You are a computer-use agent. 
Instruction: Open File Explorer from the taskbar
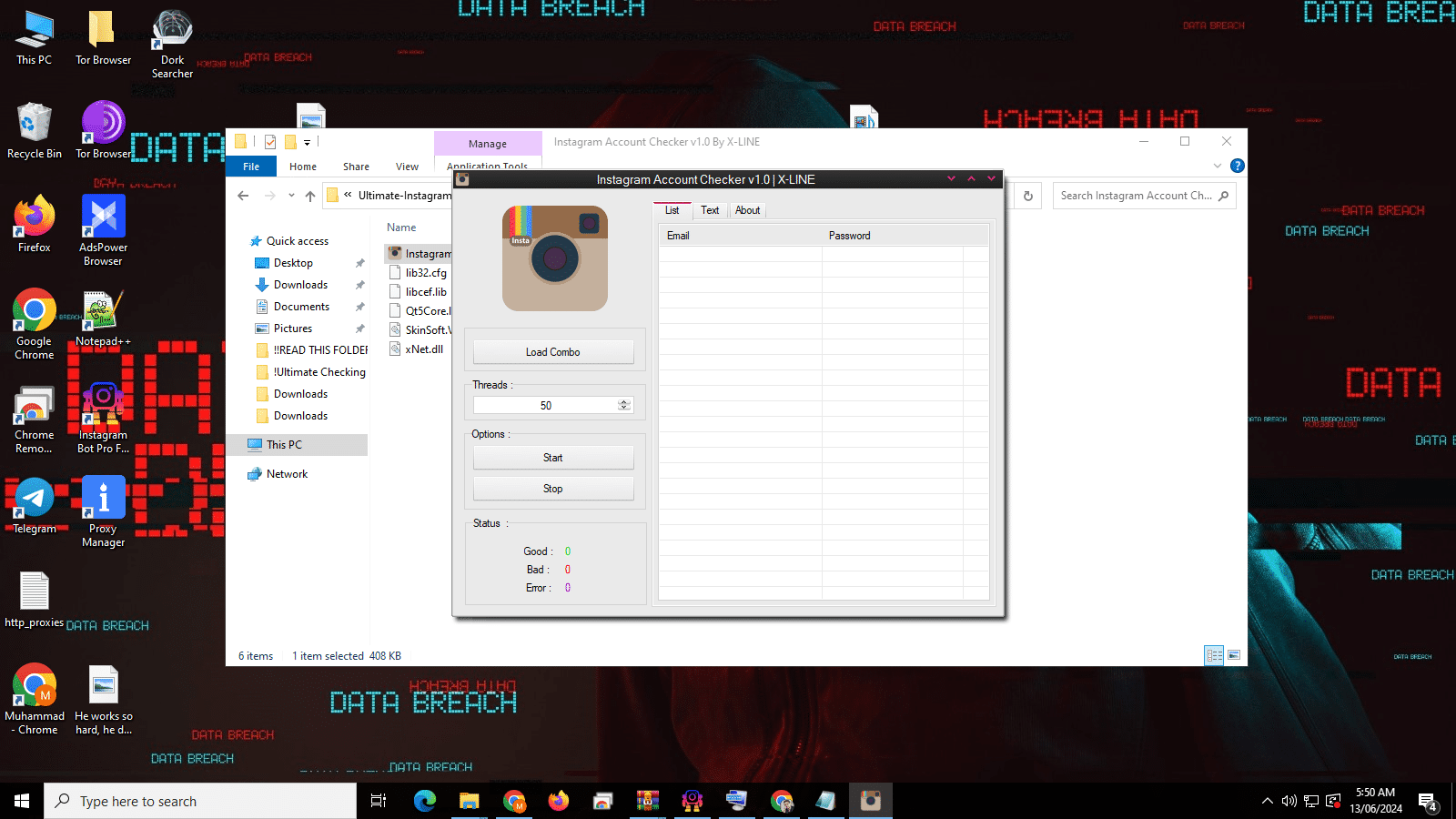pos(470,801)
